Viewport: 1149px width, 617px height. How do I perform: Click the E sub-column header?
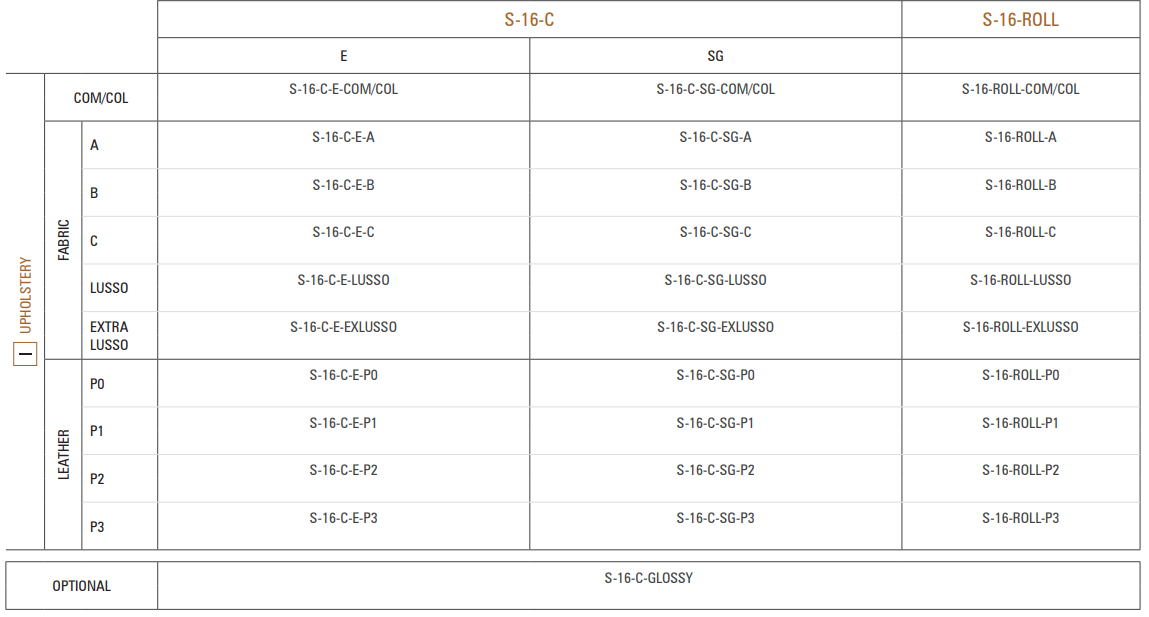pyautogui.click(x=344, y=56)
